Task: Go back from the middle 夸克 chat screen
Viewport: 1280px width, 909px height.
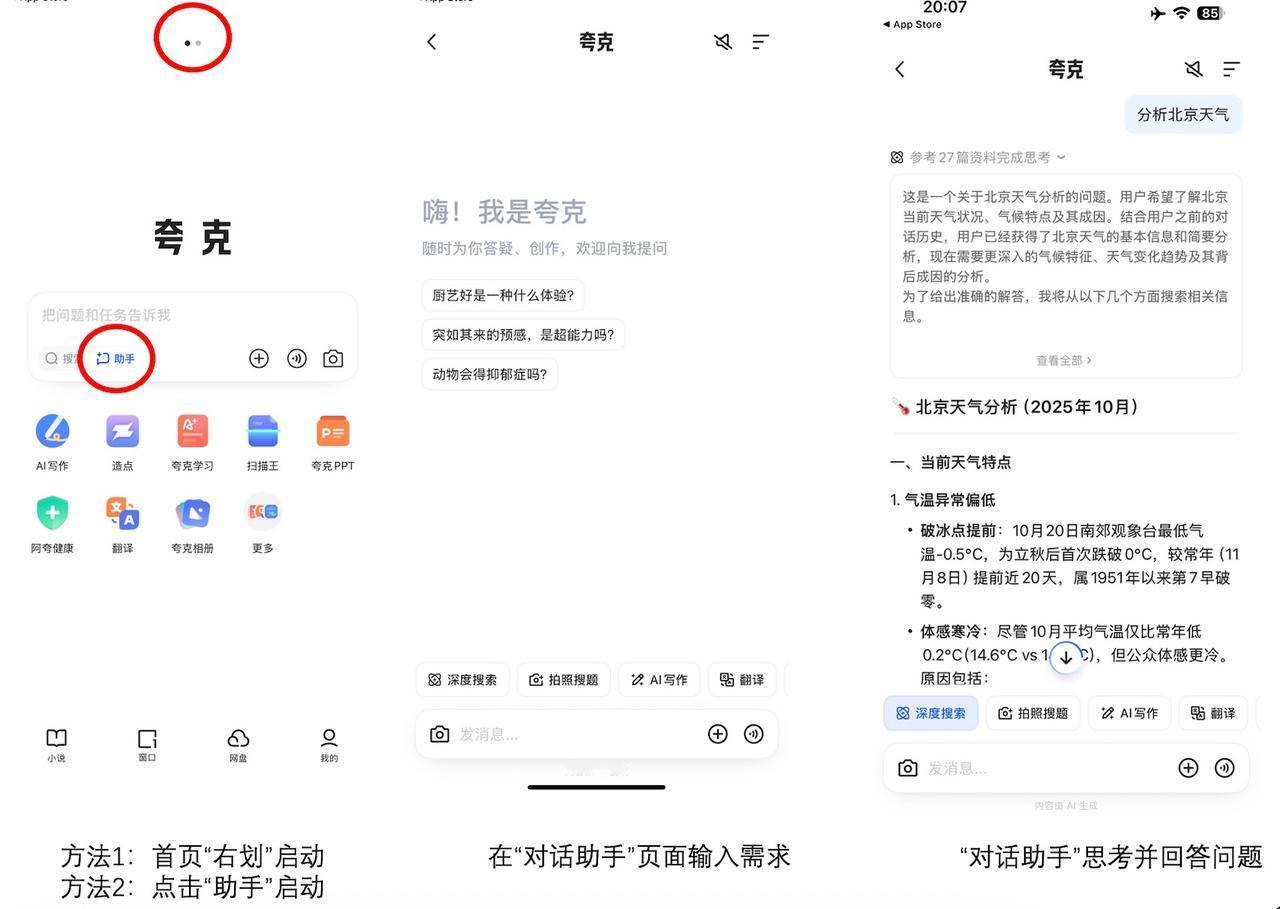Action: click(432, 42)
